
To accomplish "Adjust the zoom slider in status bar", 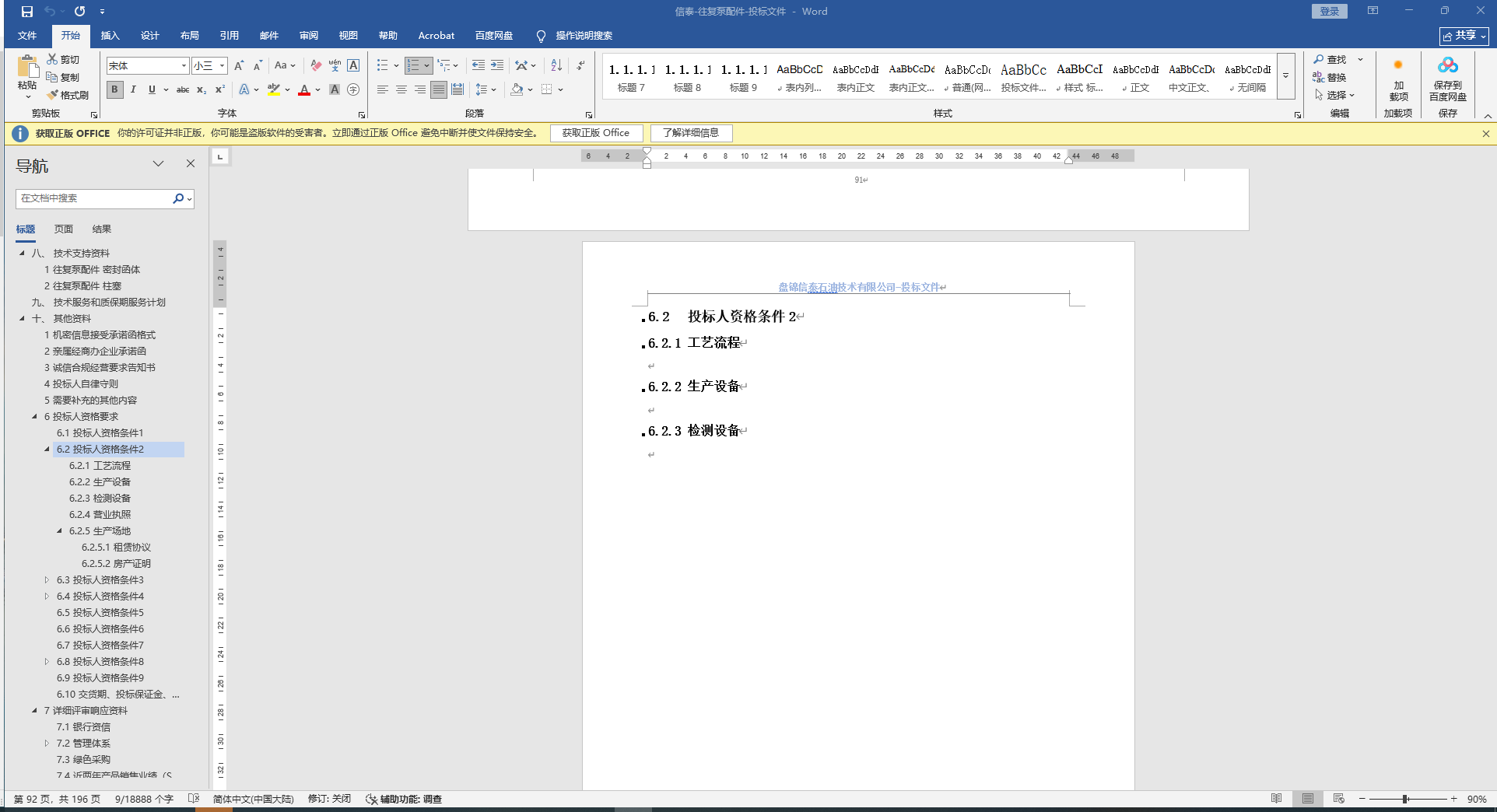I will pyautogui.click(x=1406, y=799).
